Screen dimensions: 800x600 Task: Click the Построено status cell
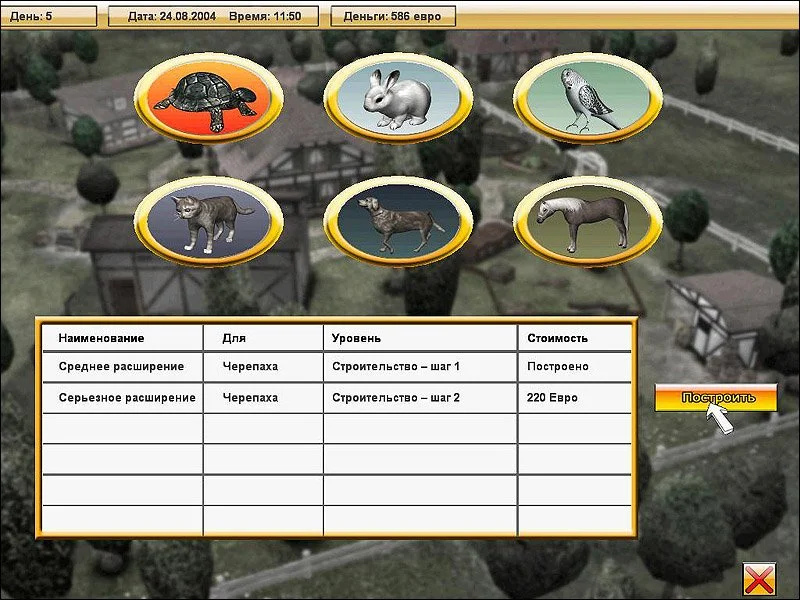point(558,367)
